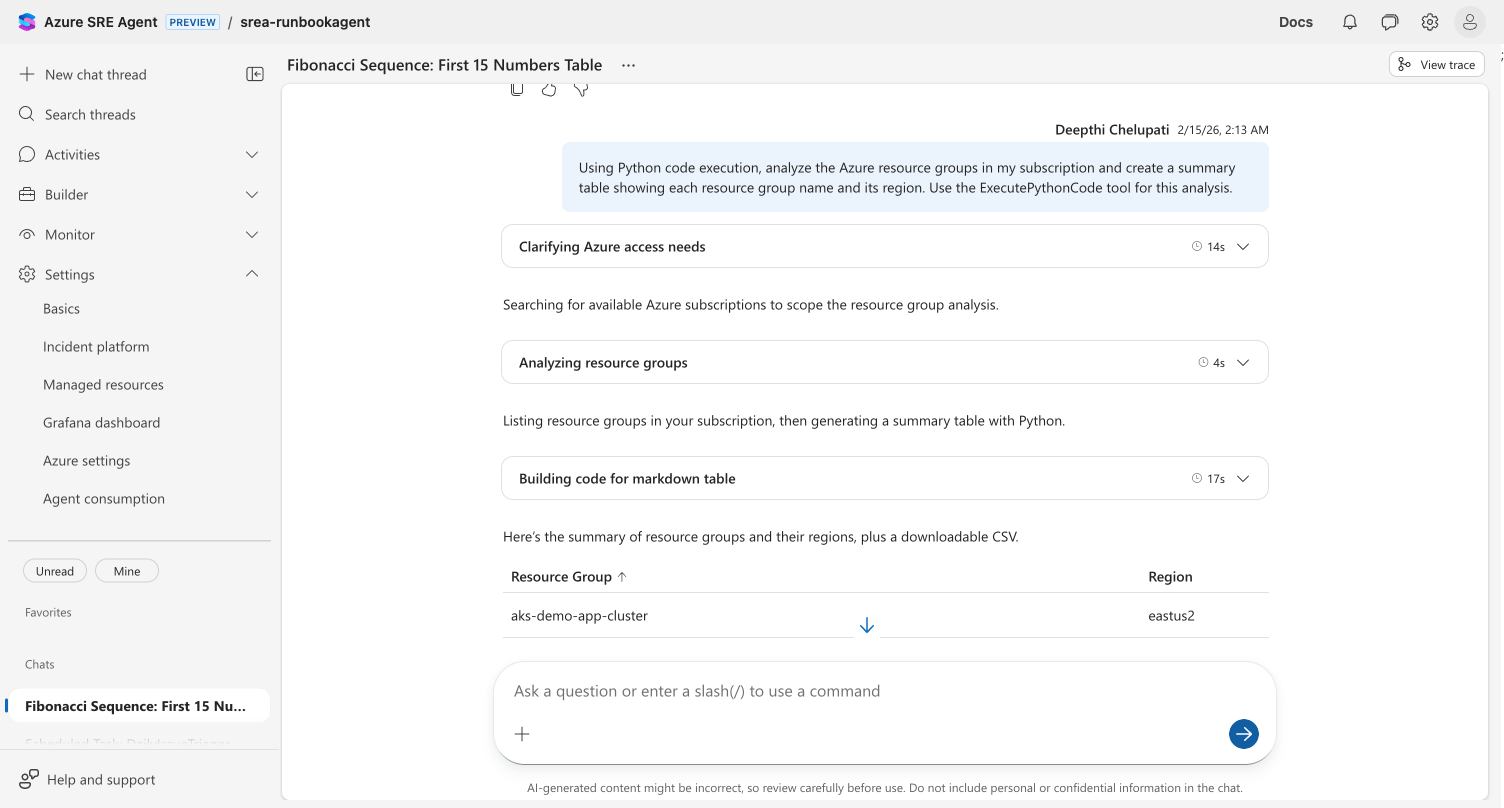Toggle the Mine filter chip

127,571
